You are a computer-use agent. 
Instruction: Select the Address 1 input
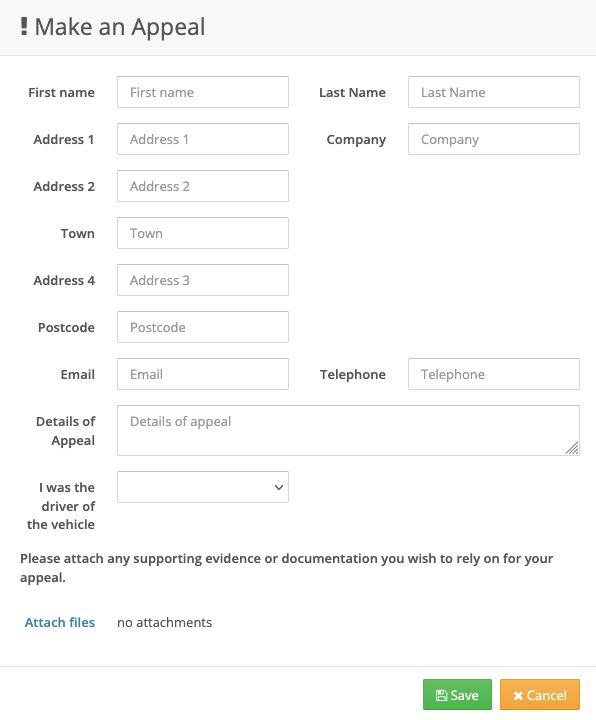pos(203,139)
